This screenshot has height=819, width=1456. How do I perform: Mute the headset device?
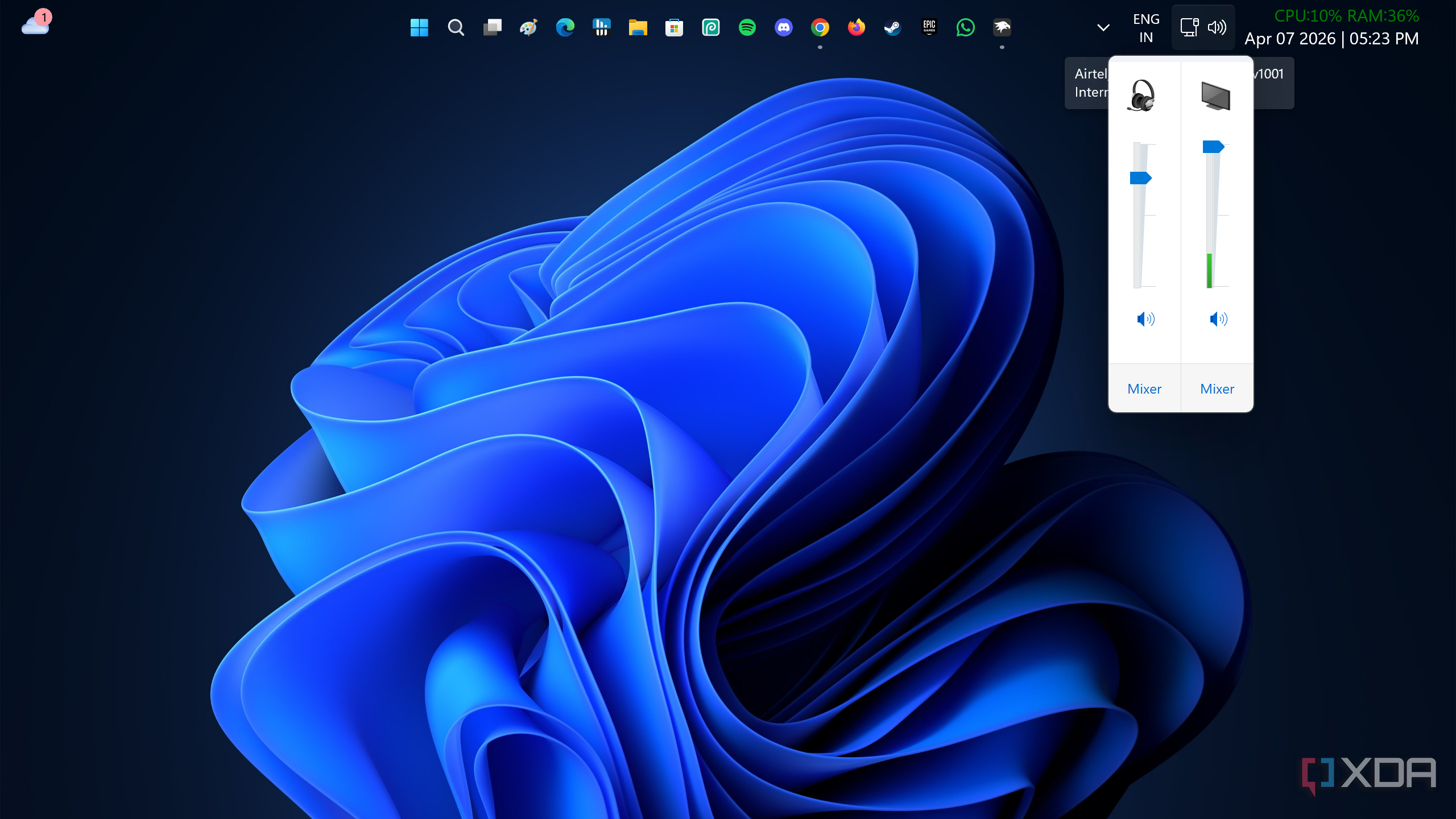pyautogui.click(x=1145, y=319)
